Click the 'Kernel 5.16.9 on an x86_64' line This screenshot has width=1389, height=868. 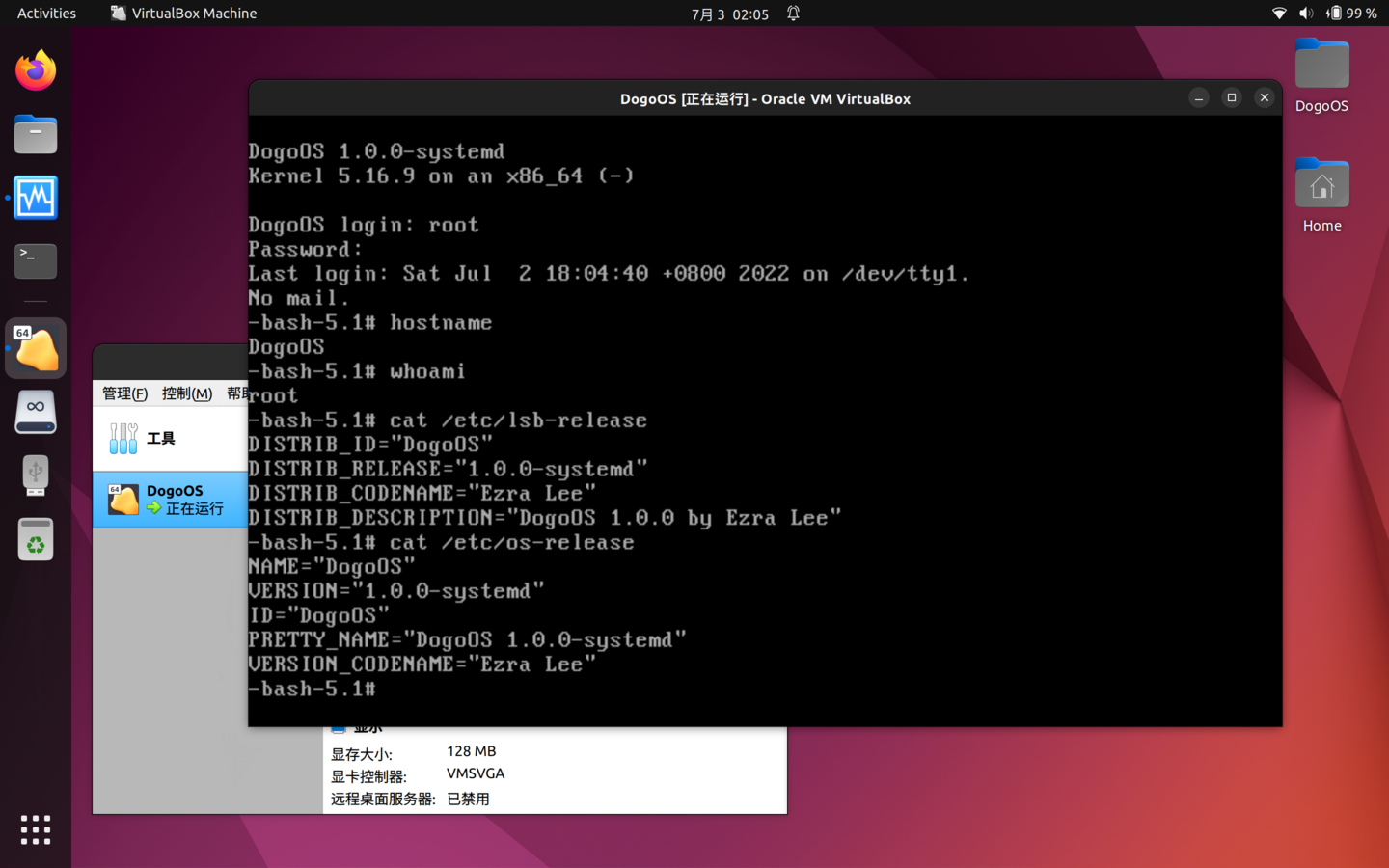point(441,176)
